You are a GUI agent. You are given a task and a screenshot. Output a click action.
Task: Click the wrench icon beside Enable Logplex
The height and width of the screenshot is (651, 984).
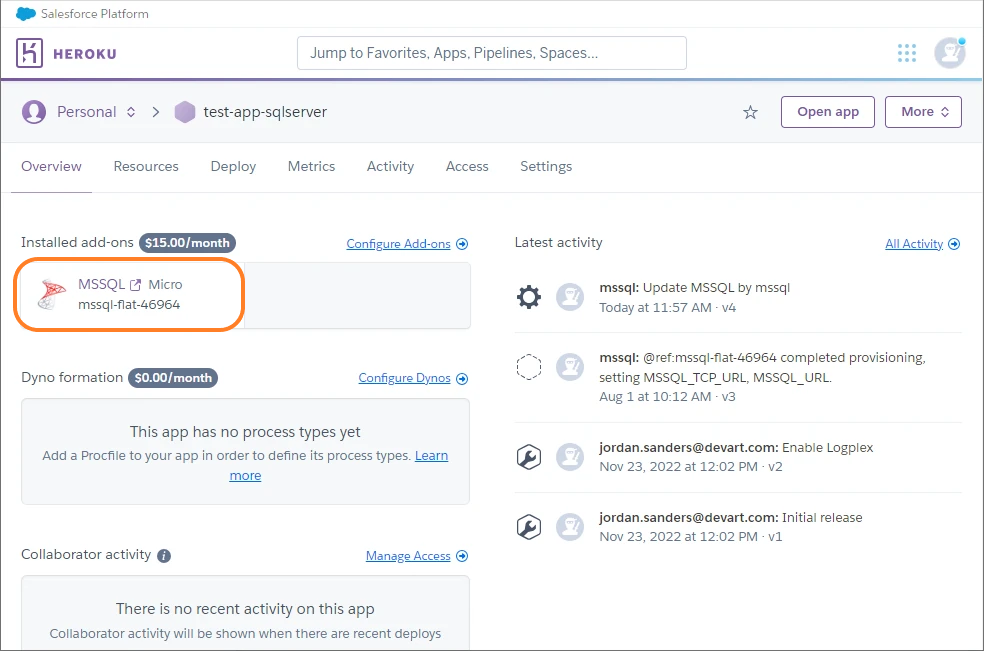click(x=528, y=457)
